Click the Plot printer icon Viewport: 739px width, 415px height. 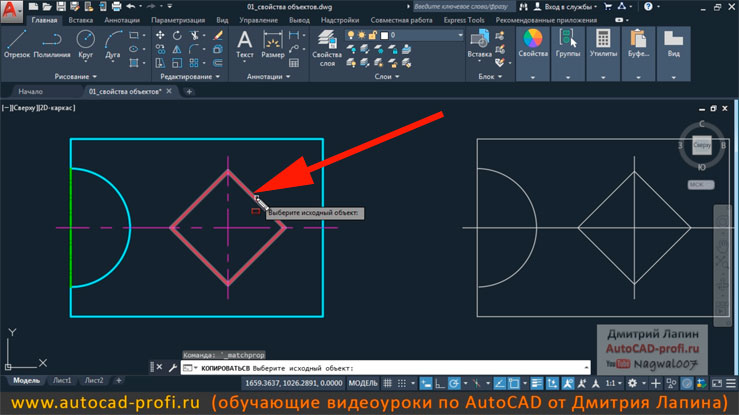pyautogui.click(x=116, y=7)
